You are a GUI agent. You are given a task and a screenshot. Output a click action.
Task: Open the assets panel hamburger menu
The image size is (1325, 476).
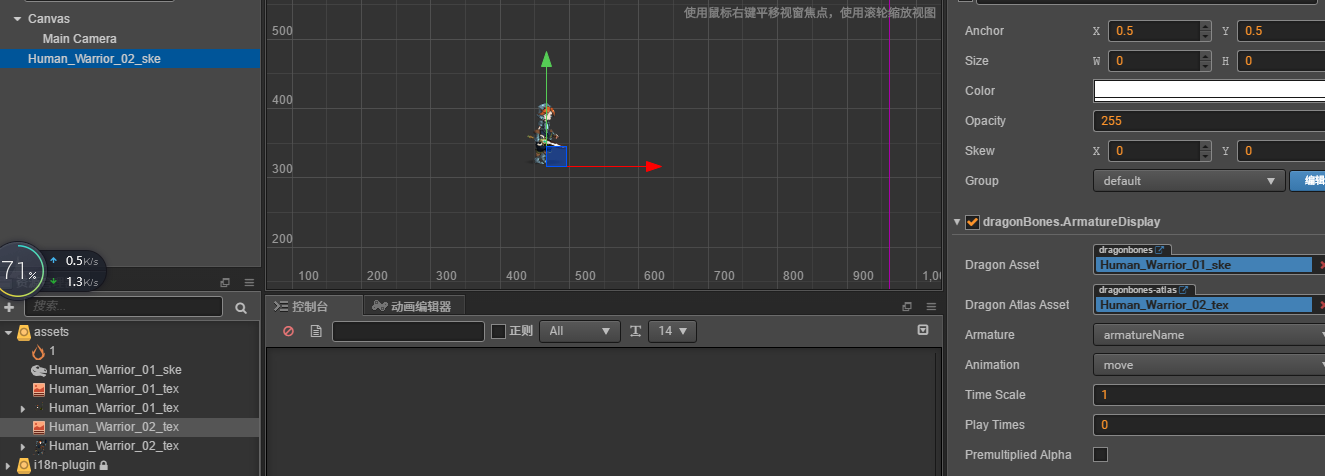(x=249, y=283)
